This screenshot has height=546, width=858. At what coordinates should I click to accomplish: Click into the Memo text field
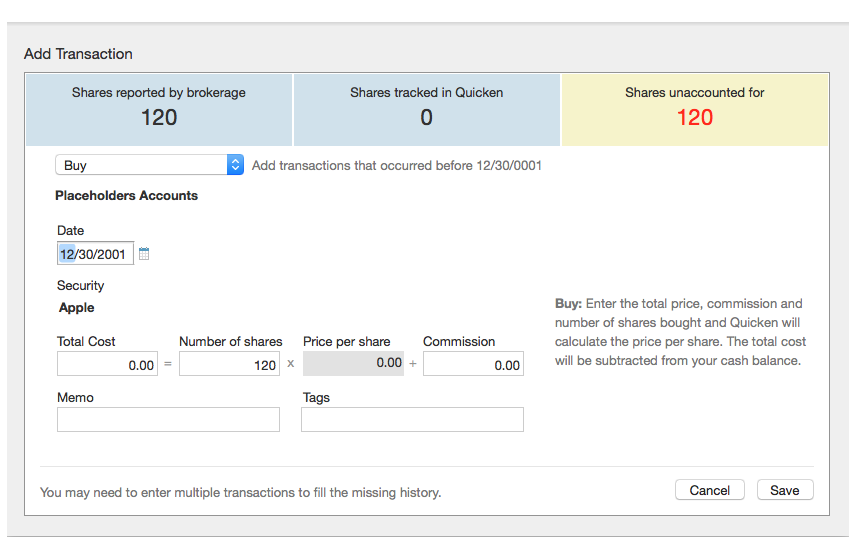click(168, 420)
